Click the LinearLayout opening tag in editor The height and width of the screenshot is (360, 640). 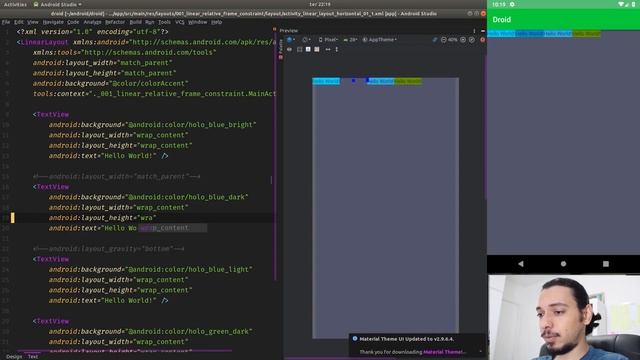pos(44,42)
